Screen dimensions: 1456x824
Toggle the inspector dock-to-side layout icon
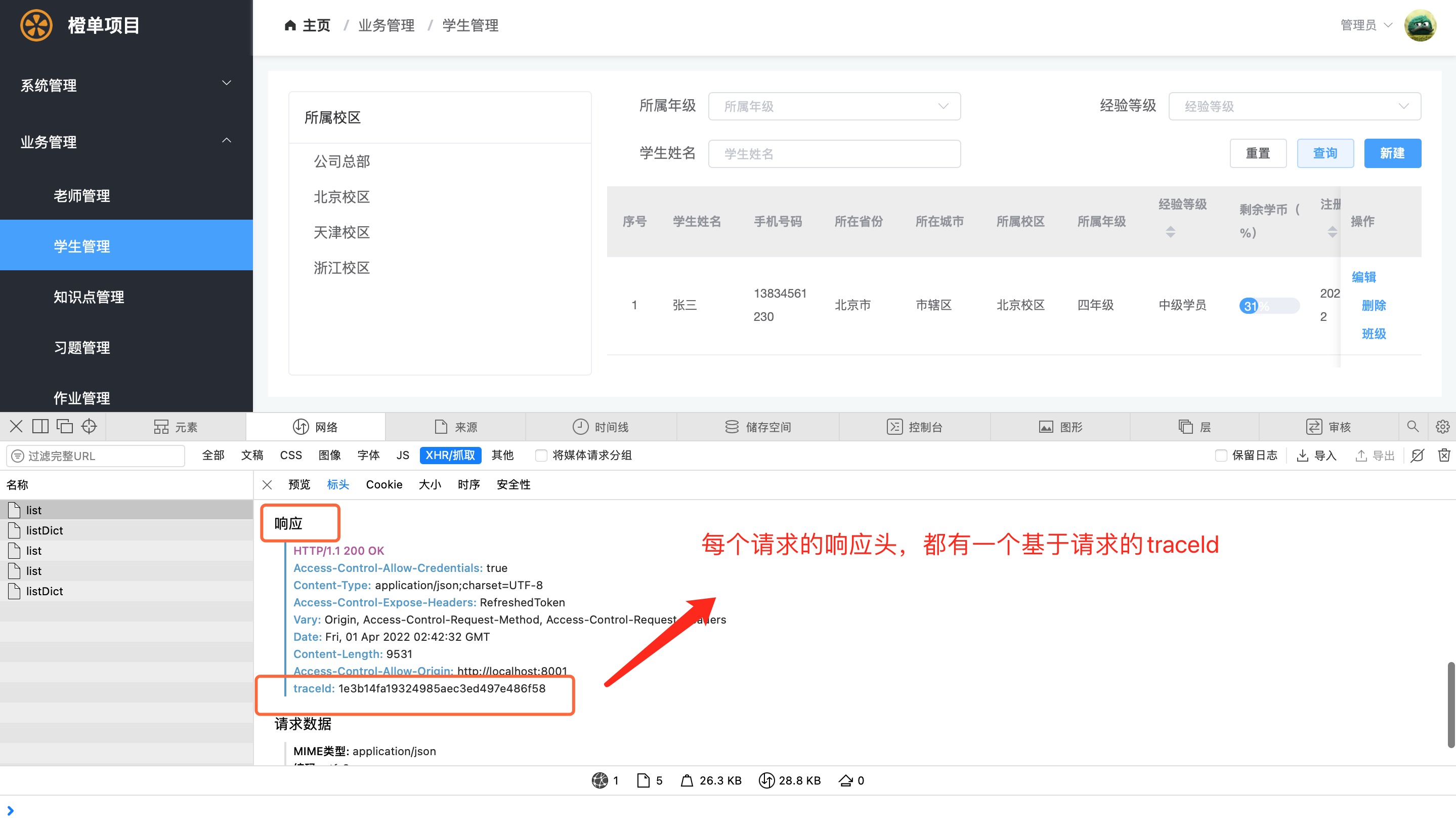coord(40,426)
